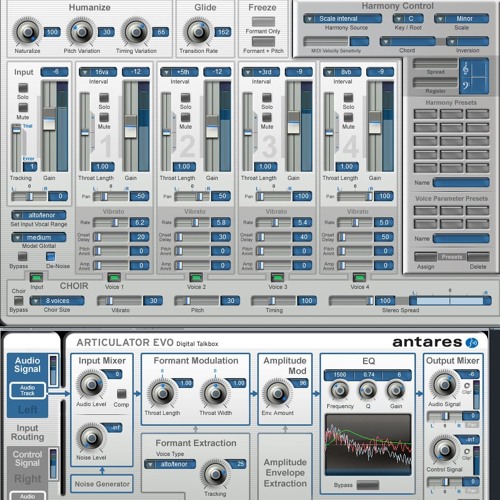Open the Choir Size 8 voices dropdown
Viewport: 500px width, 500px height.
[x=57, y=301]
